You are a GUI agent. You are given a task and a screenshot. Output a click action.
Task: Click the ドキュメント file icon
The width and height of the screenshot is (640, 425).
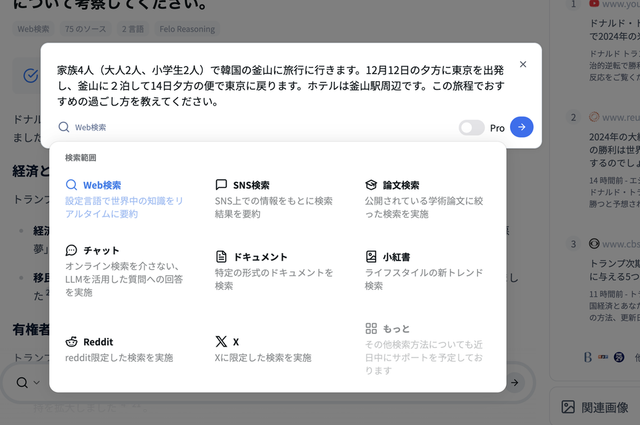[222, 256]
